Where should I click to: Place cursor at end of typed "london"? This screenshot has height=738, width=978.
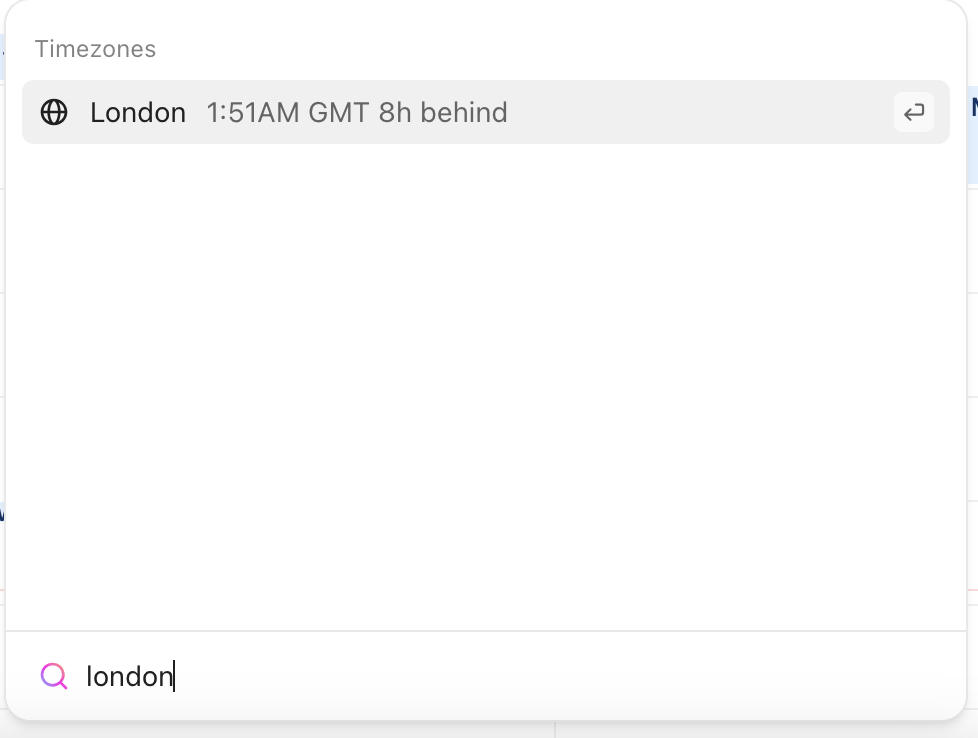click(174, 677)
